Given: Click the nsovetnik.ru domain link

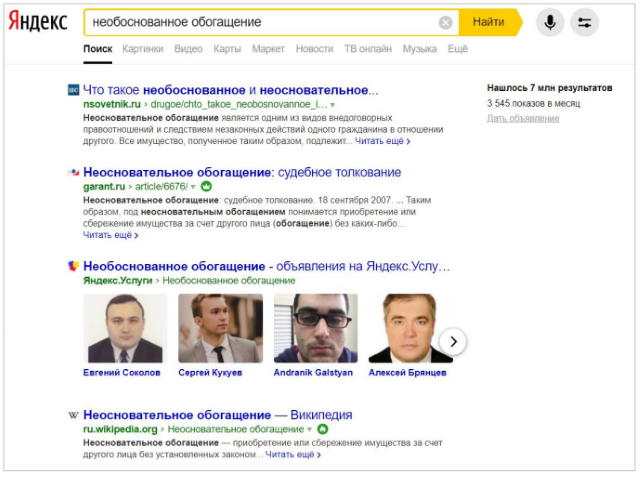Looking at the screenshot, I should (x=112, y=104).
